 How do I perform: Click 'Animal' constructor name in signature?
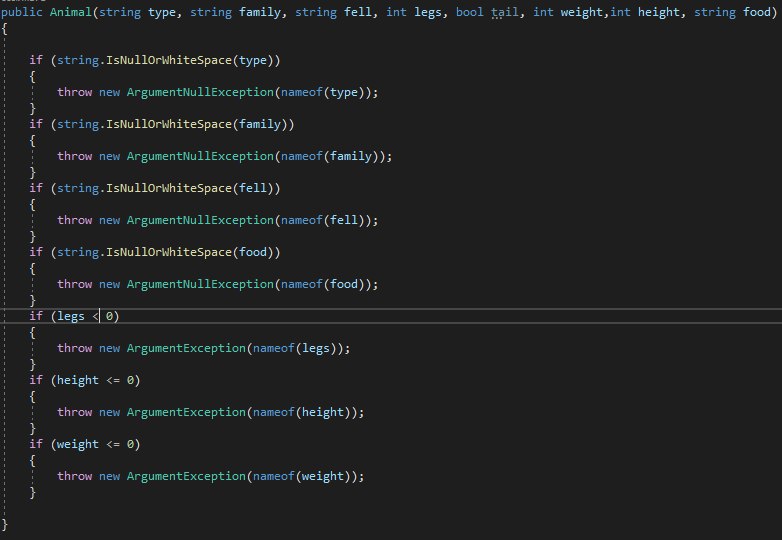click(71, 12)
